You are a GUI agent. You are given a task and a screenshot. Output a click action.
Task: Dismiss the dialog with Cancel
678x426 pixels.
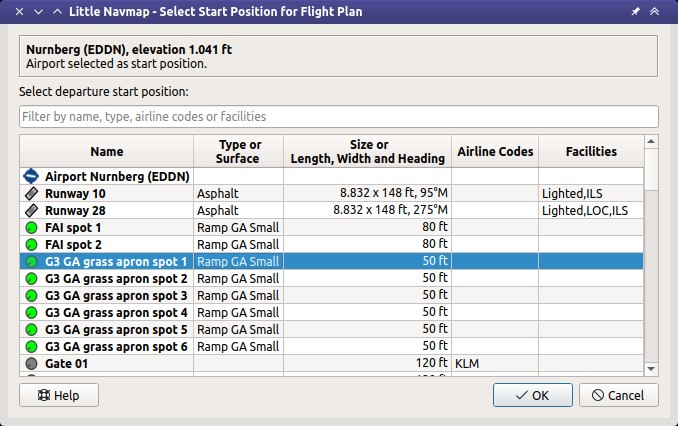[619, 395]
